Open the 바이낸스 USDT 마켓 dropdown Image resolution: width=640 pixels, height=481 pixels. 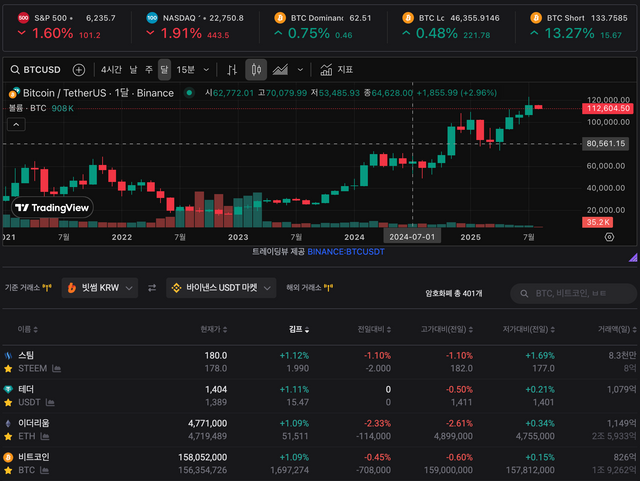(x=221, y=288)
